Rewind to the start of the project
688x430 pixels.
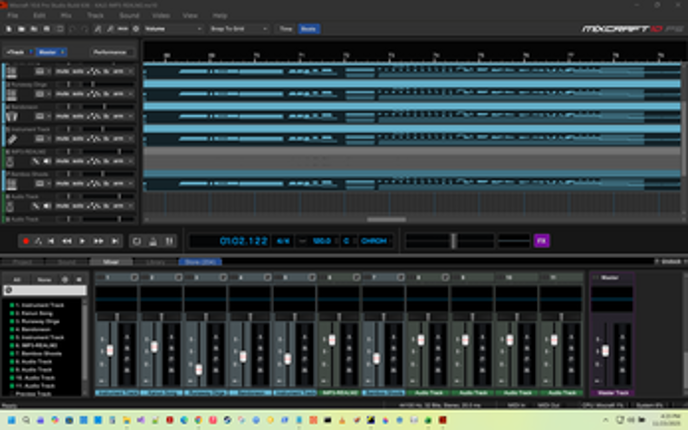(x=53, y=241)
